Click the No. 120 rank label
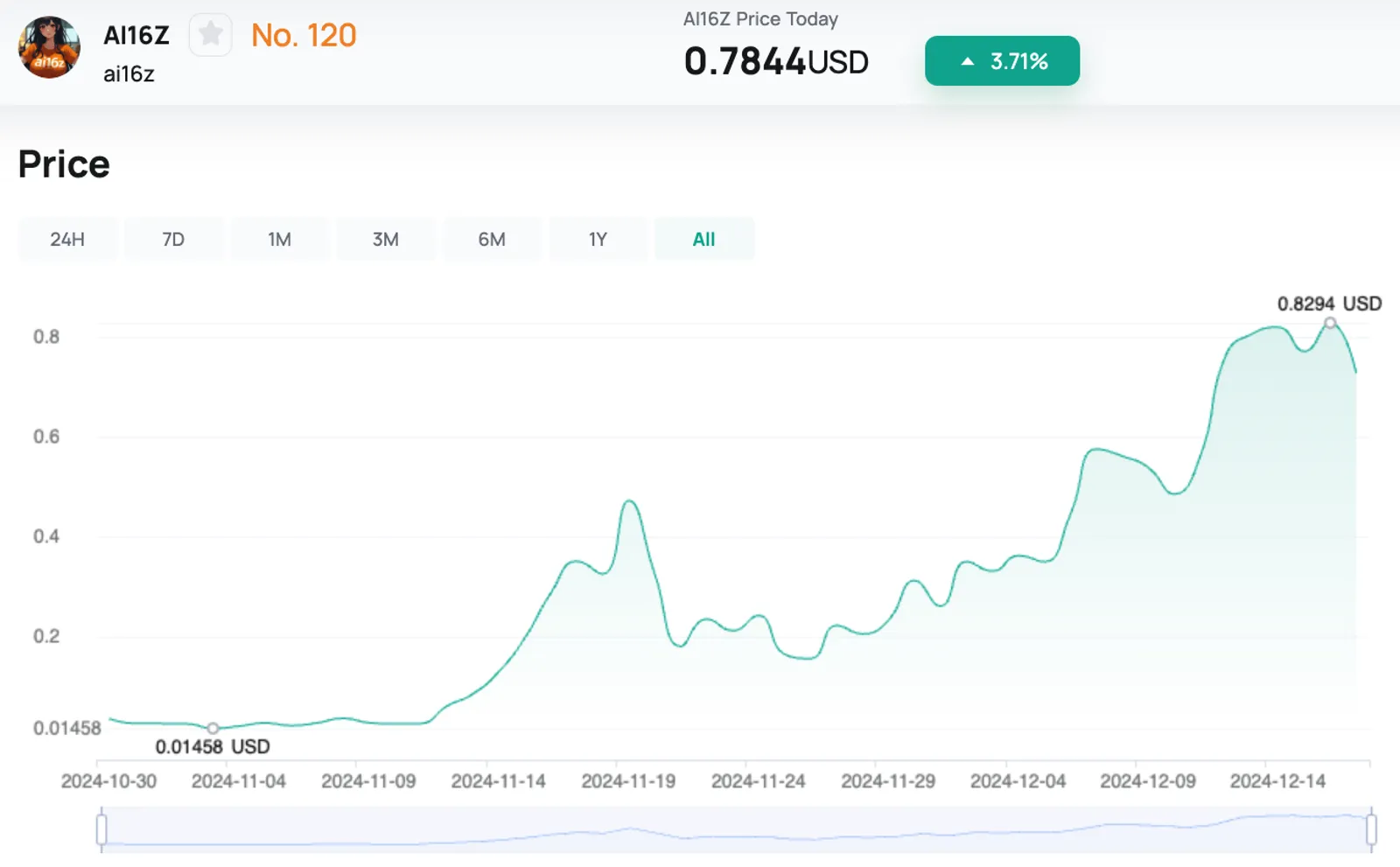This screenshot has width=1400, height=867. click(304, 35)
